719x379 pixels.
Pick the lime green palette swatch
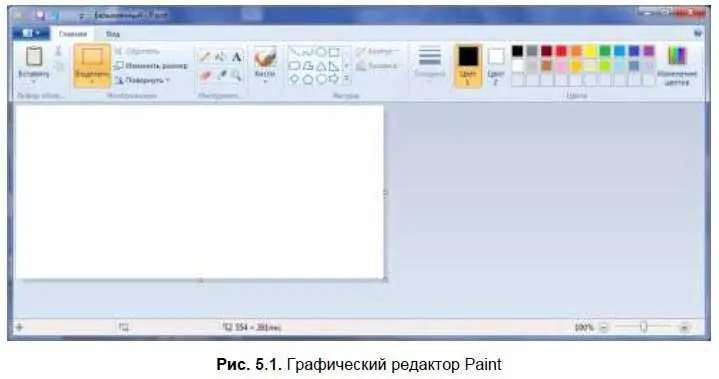[605, 66]
